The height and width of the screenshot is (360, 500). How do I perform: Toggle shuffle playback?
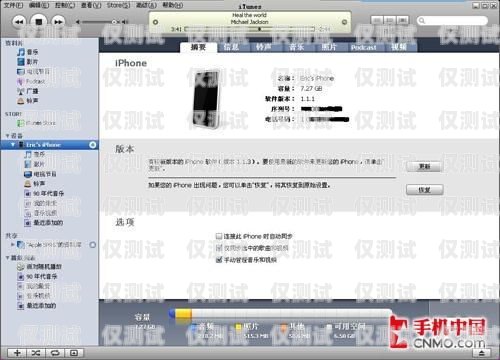[x=36, y=353]
